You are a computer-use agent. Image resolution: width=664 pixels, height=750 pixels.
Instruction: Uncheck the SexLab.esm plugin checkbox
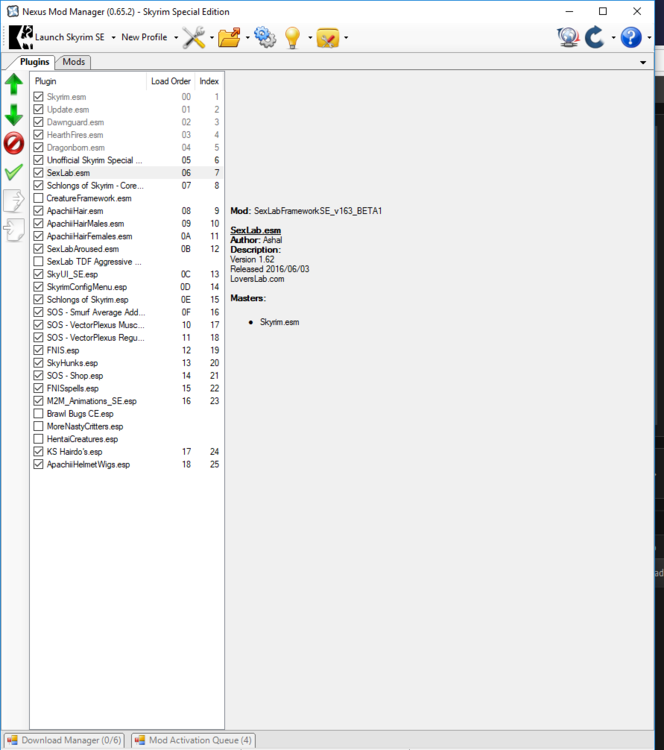[x=38, y=173]
